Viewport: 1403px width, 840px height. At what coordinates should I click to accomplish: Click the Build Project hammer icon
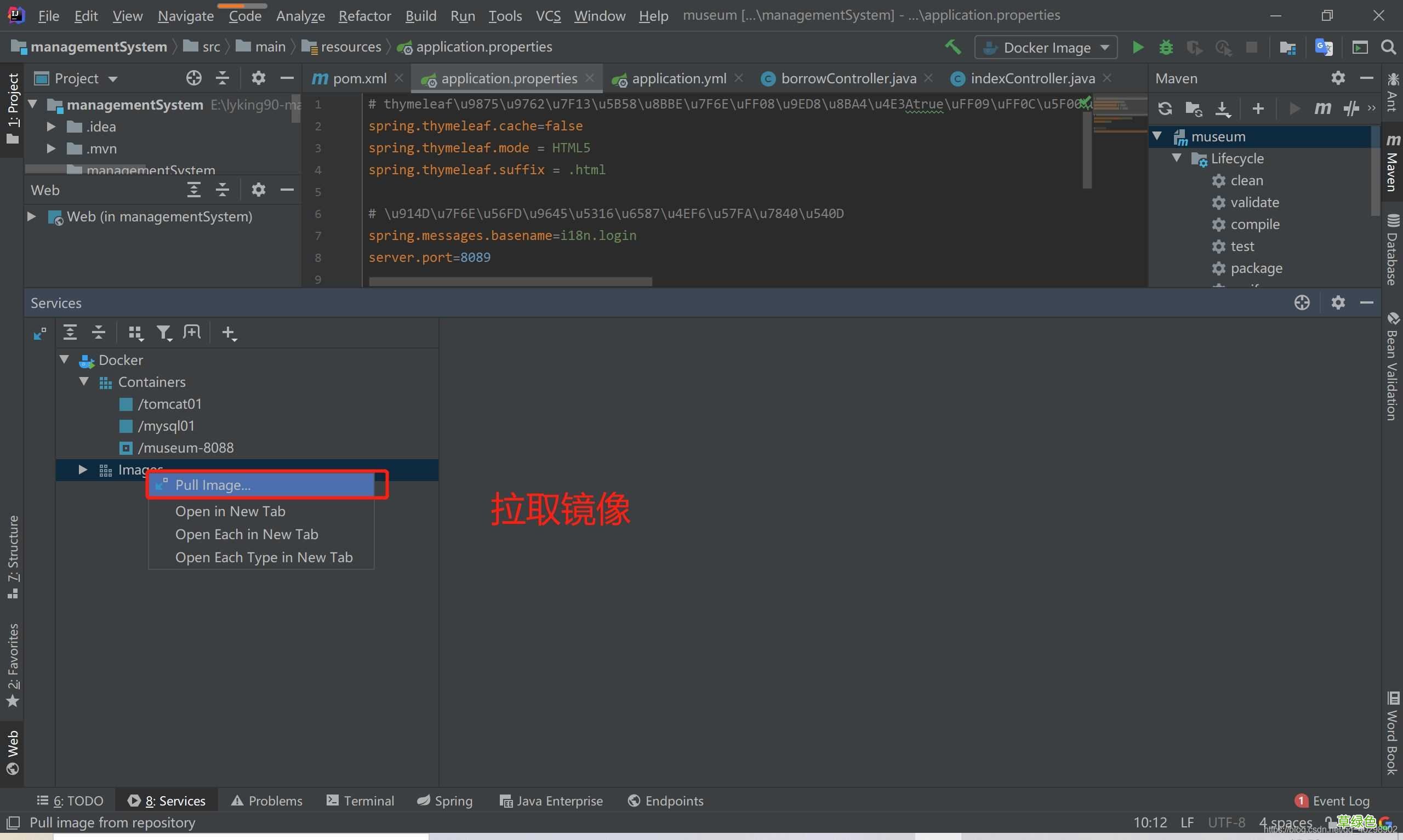[953, 47]
